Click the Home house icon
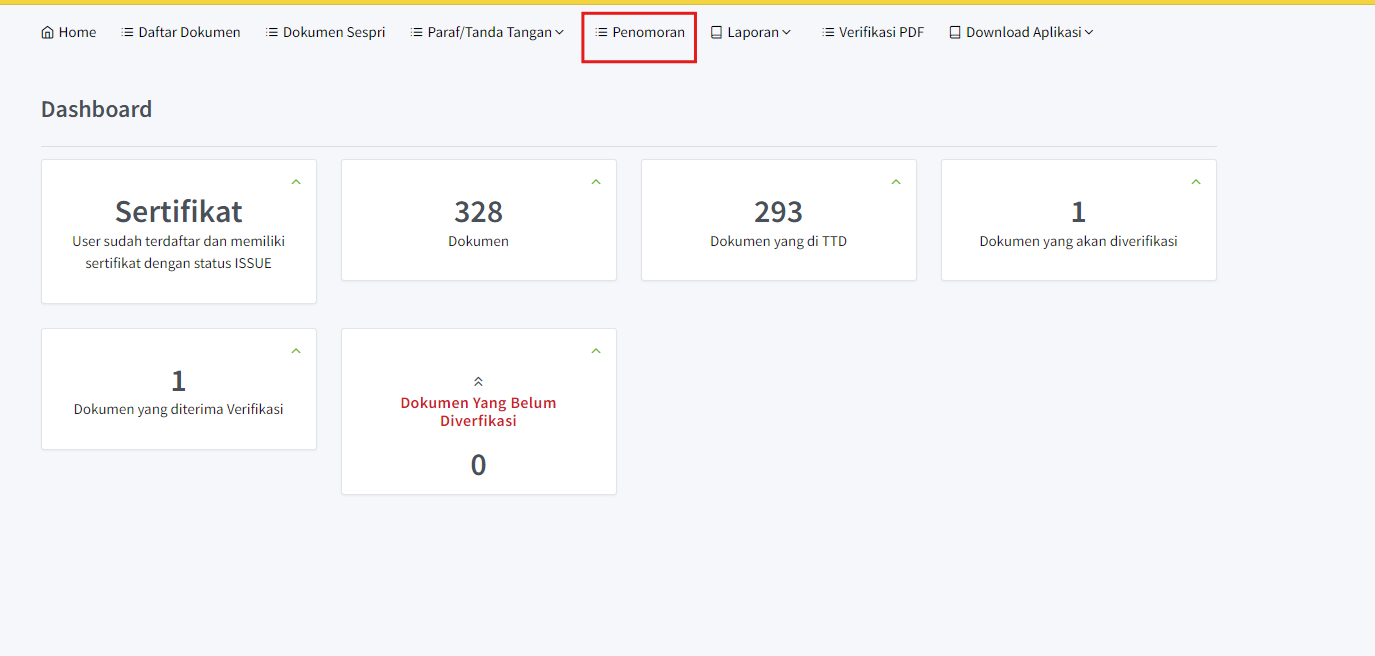1375x656 pixels. [x=47, y=32]
